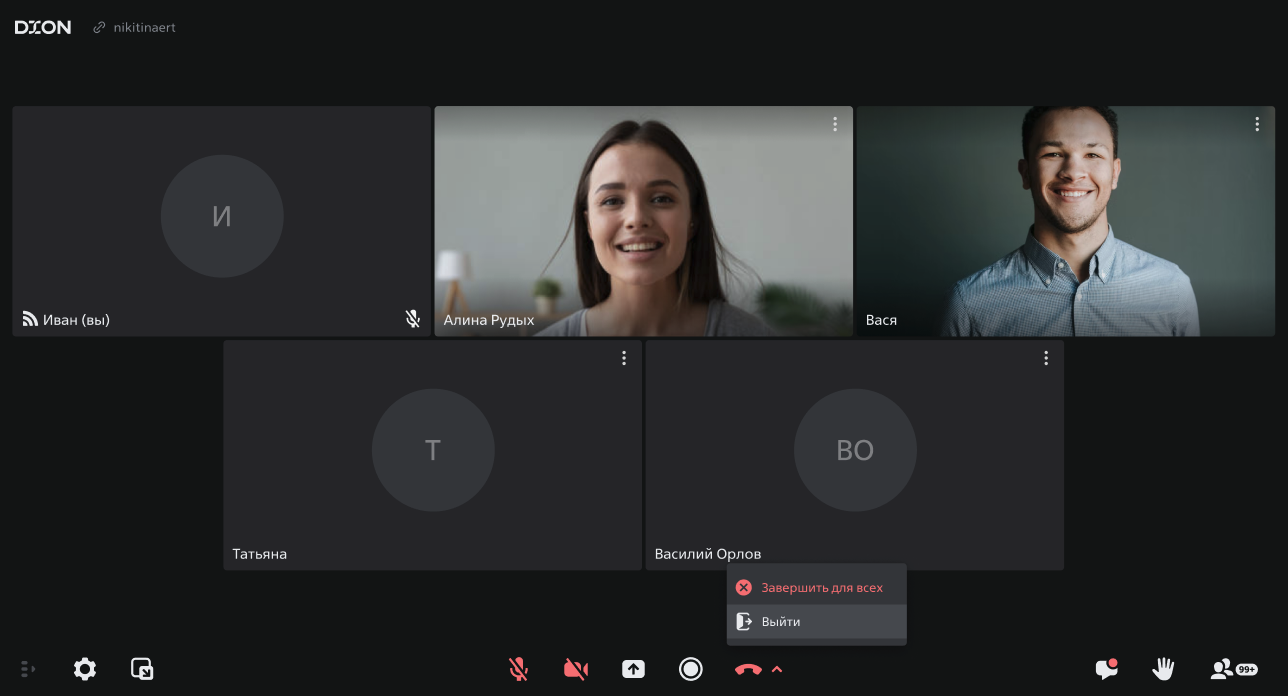Click Вася video tile

coord(1066,221)
